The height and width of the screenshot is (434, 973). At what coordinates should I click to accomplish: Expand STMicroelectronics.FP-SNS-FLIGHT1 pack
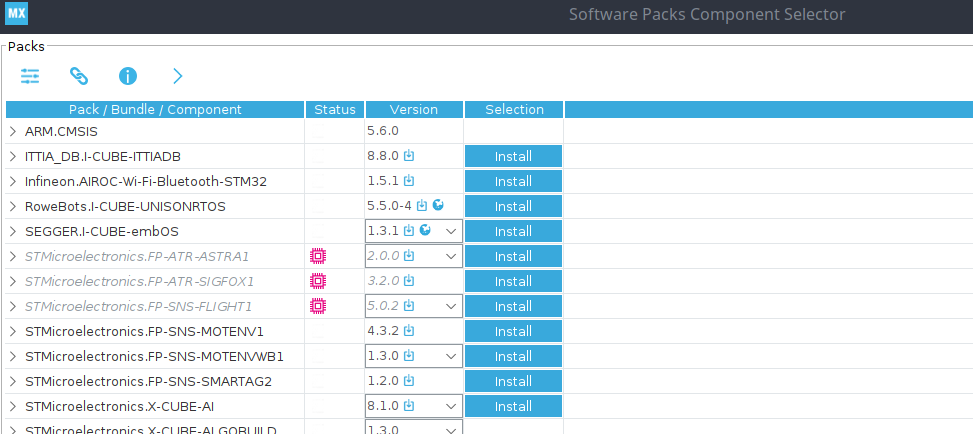point(12,307)
